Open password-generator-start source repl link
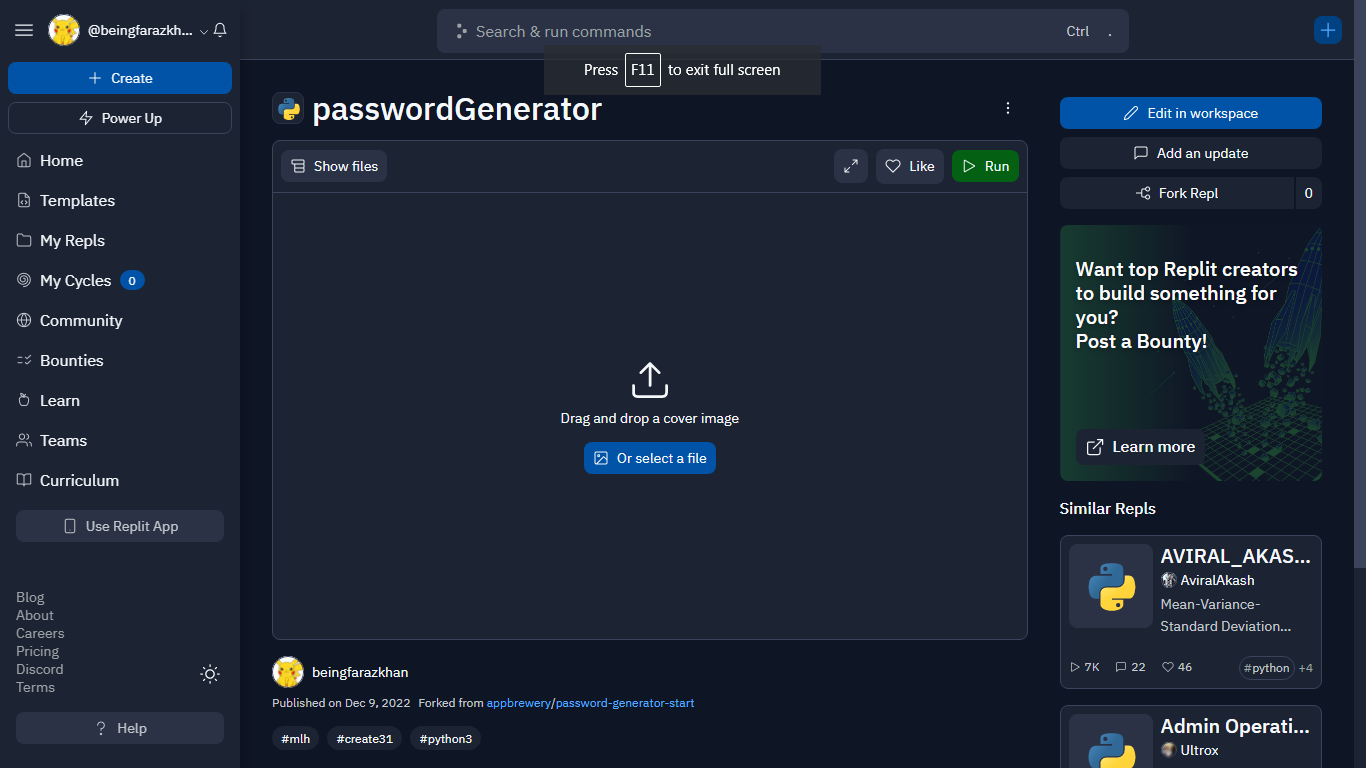1366x768 pixels. [625, 703]
